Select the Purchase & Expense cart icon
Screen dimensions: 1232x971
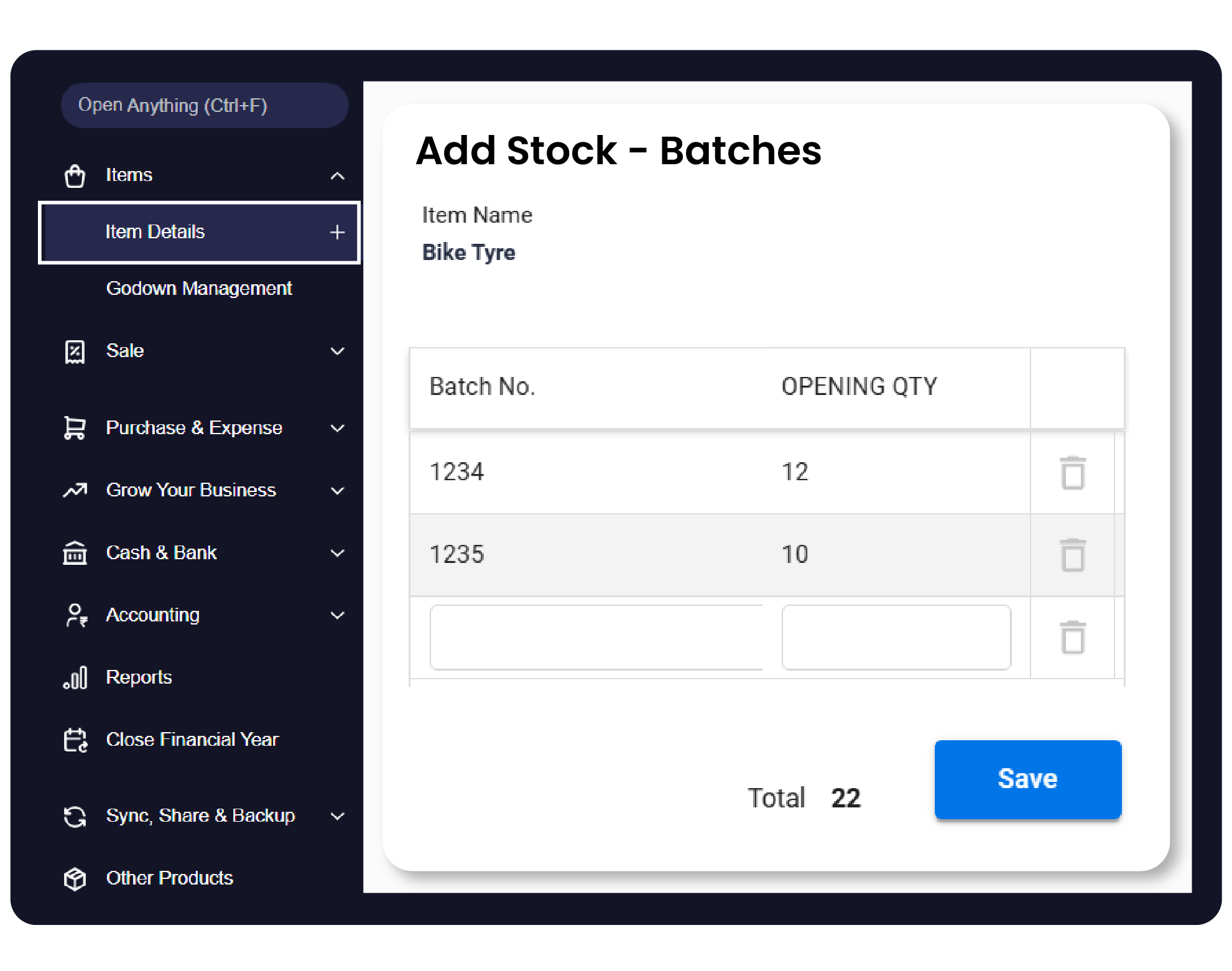(75, 428)
